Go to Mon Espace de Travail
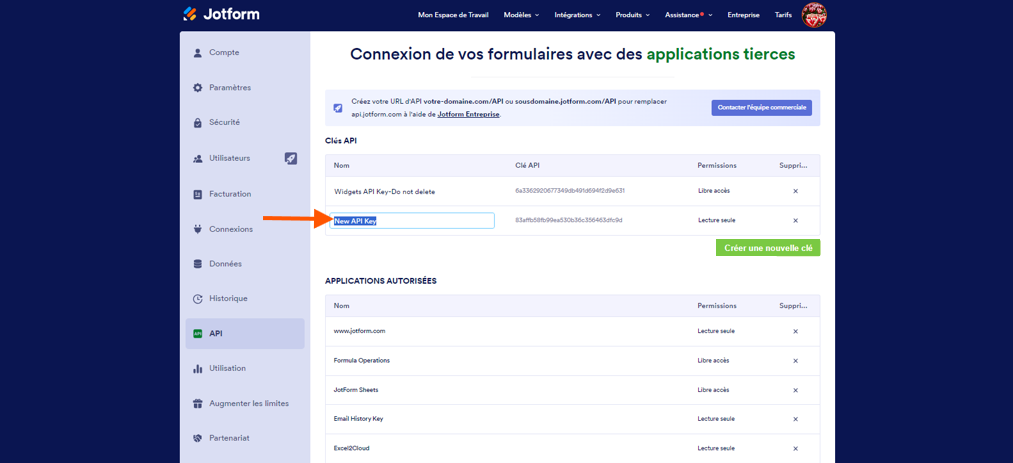Viewport: 1013px width, 463px height. (x=453, y=15)
